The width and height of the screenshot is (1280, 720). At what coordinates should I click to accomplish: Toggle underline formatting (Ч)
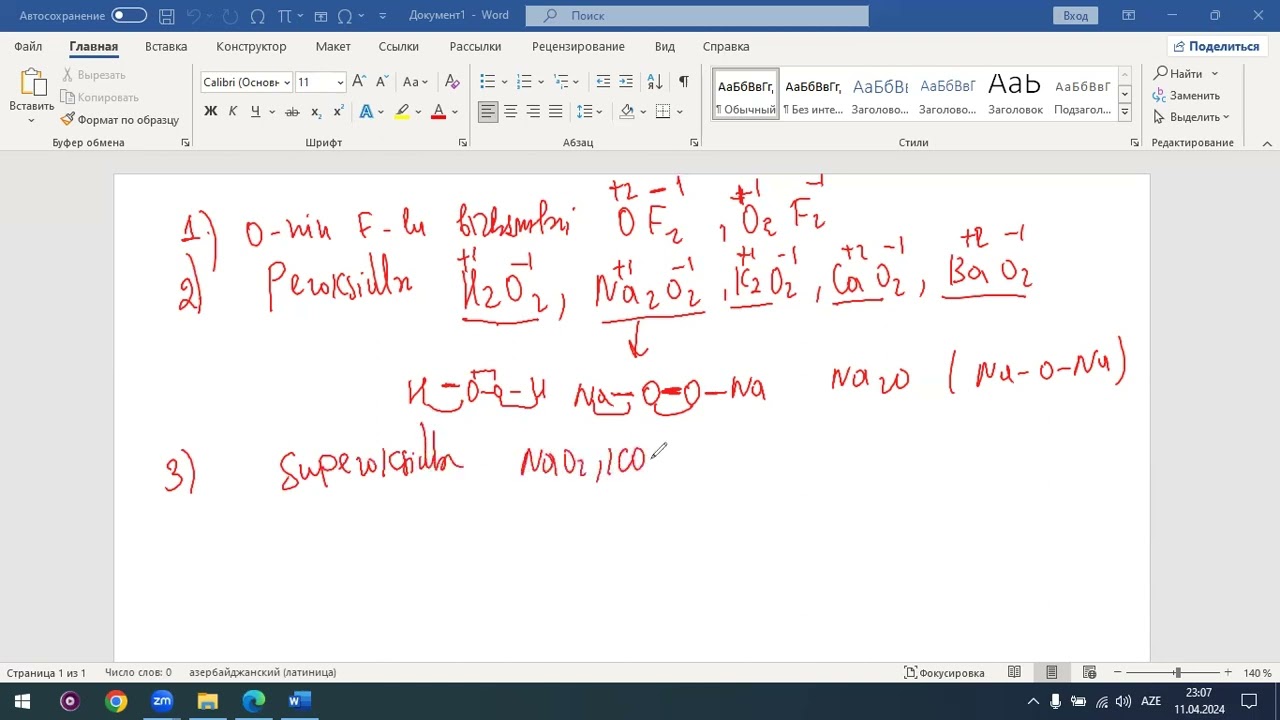(256, 111)
